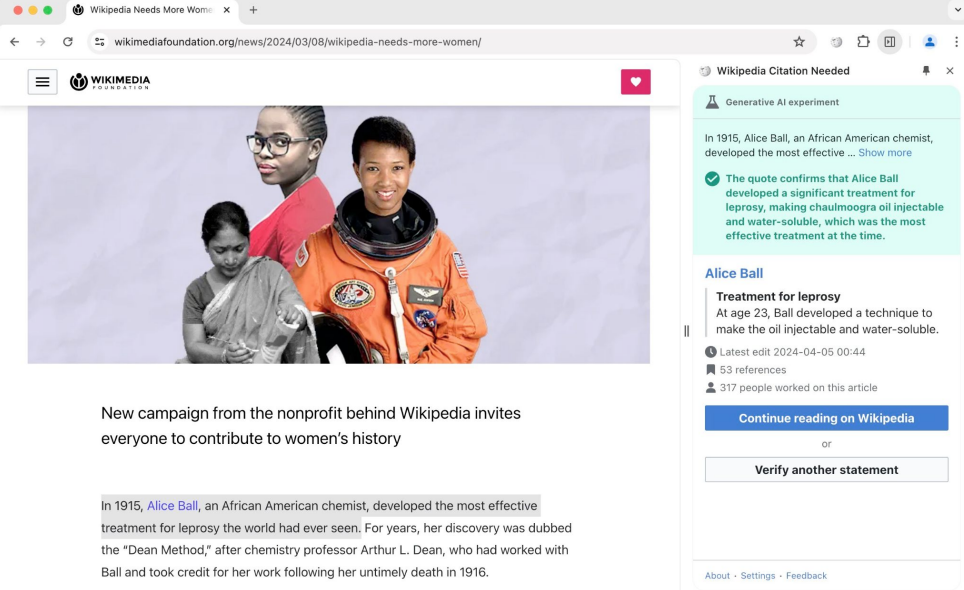Open the Chrome profile avatar

point(930,42)
